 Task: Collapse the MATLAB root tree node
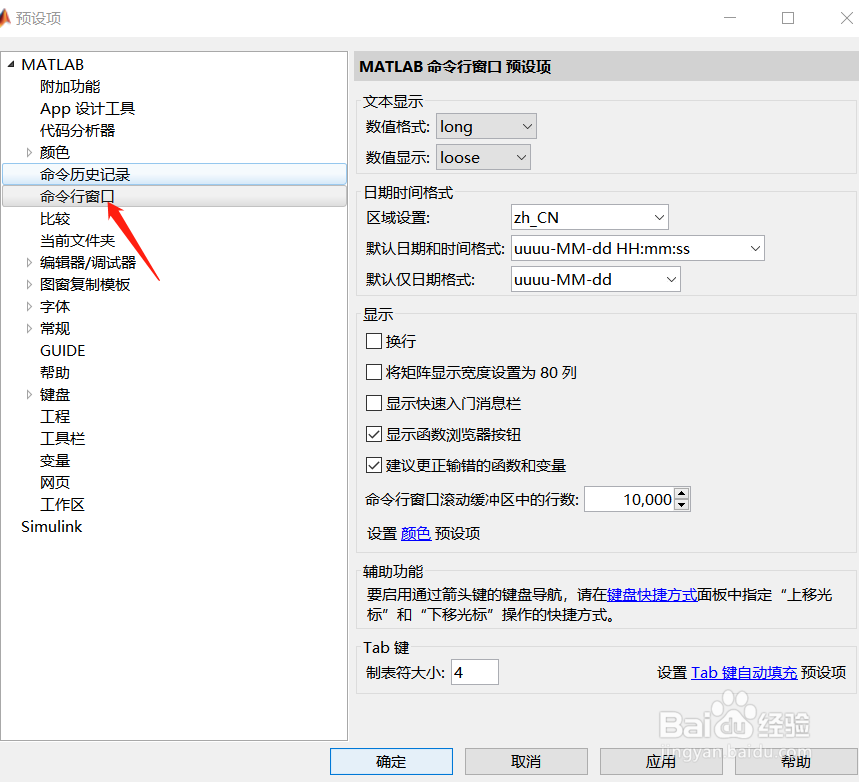(x=11, y=65)
